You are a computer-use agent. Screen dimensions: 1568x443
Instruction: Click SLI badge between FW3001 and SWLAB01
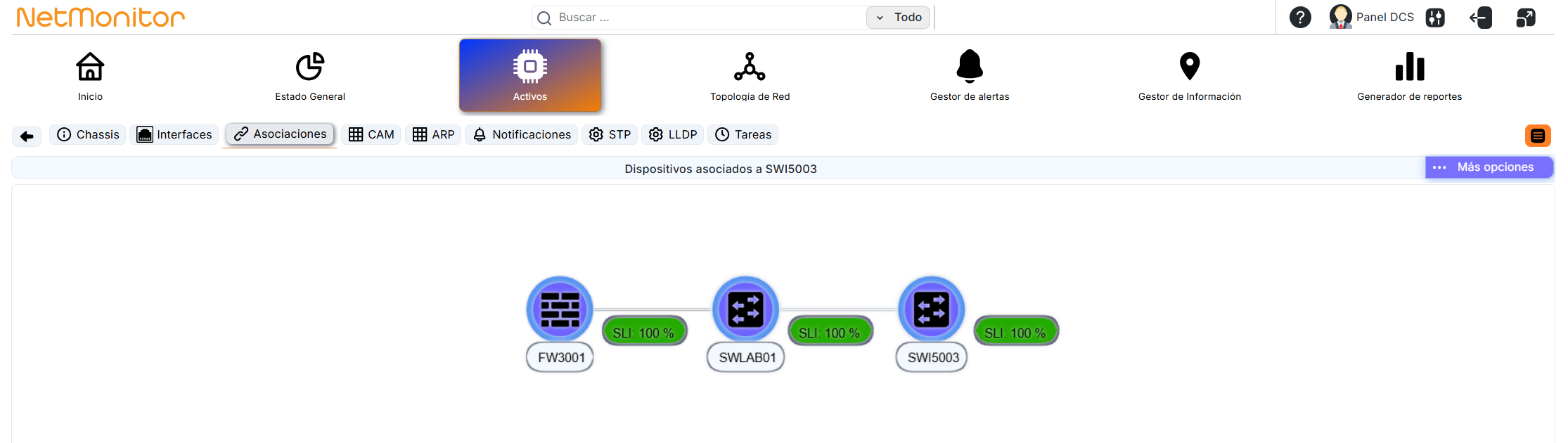click(x=644, y=332)
